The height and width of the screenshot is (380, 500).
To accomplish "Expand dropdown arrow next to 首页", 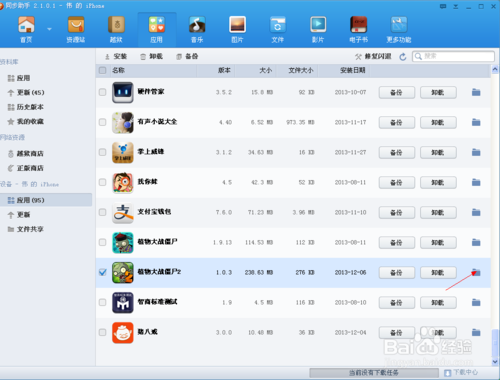I will (49, 29).
